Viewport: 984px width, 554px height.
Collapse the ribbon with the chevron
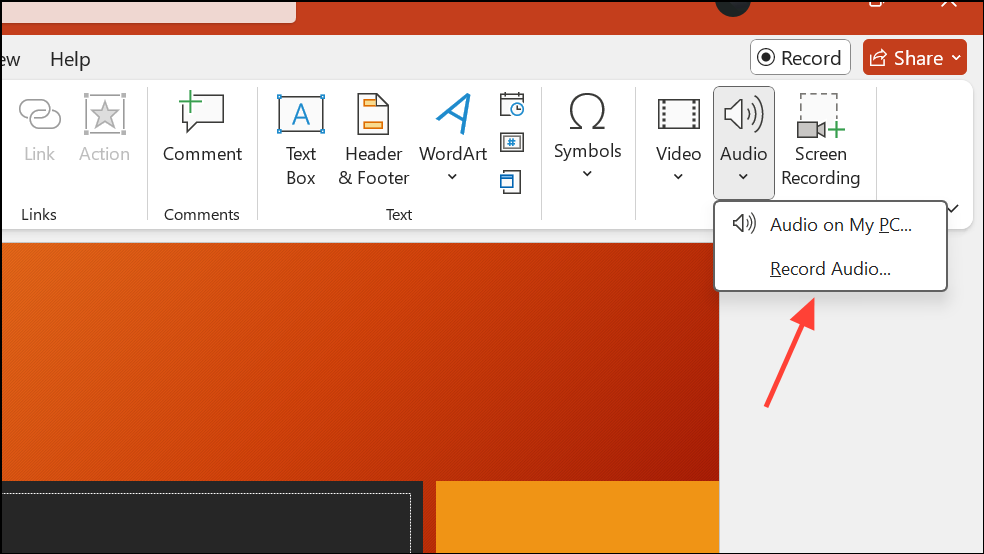[x=953, y=208]
